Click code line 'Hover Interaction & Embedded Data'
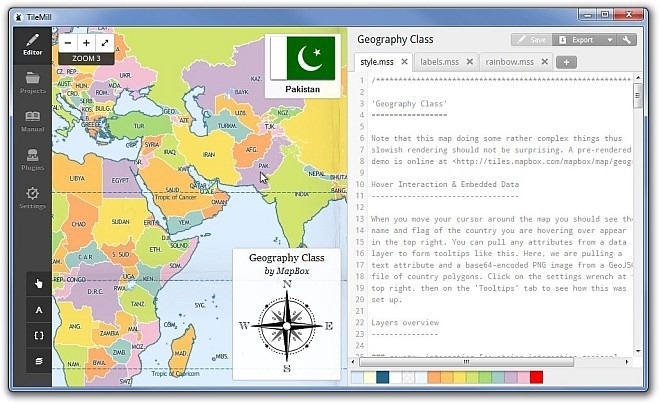660x404 pixels. tap(445, 184)
